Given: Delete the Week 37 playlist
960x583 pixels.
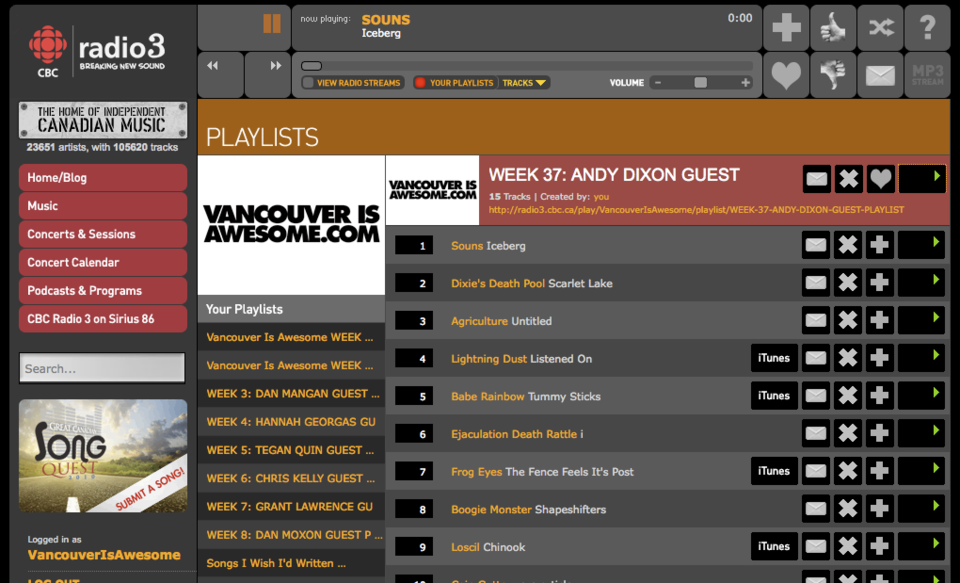Looking at the screenshot, I should [849, 179].
